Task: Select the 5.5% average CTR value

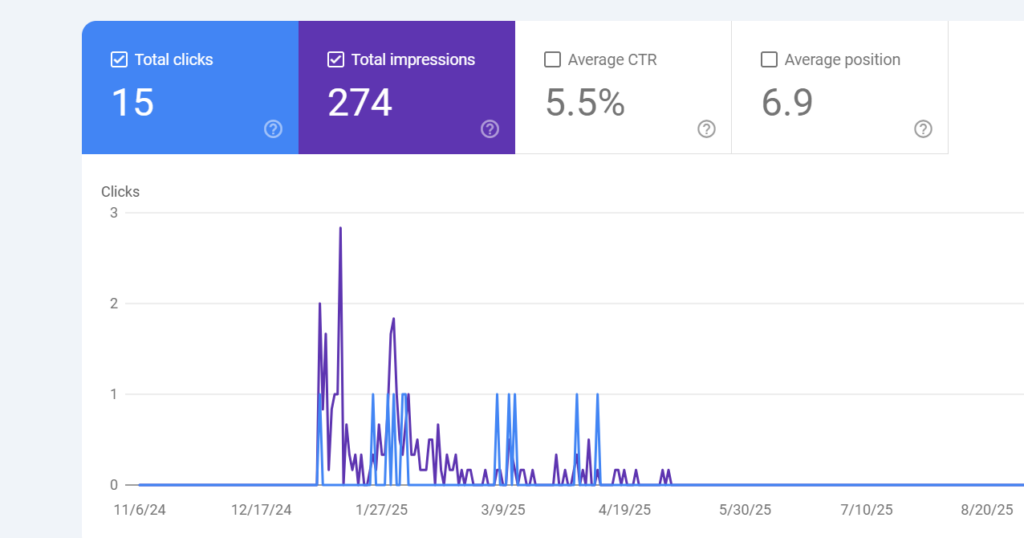Action: pyautogui.click(x=585, y=102)
